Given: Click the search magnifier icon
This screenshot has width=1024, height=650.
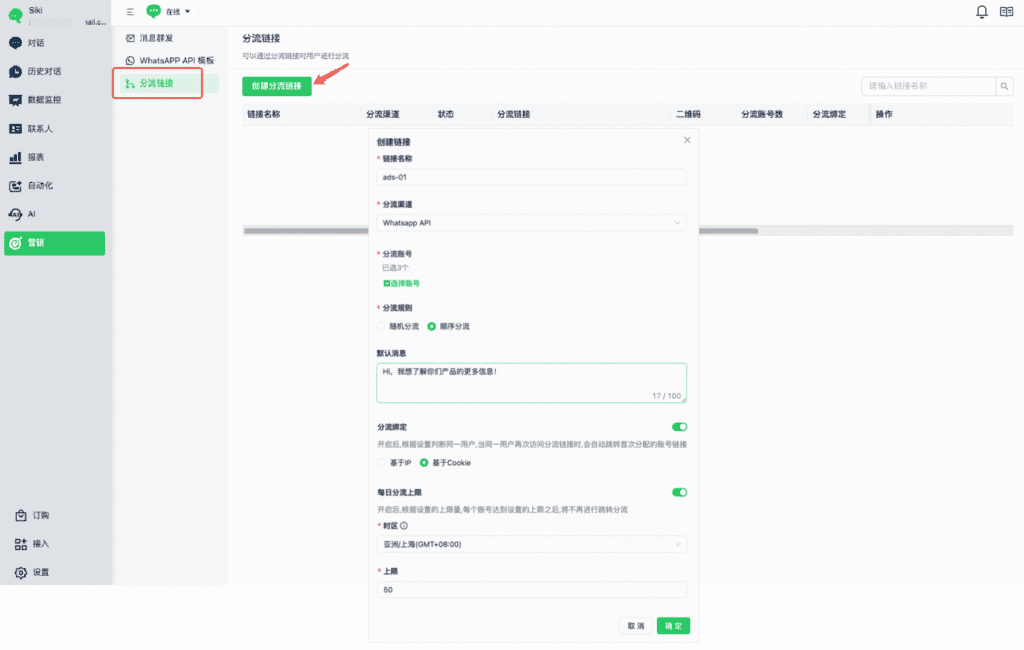Looking at the screenshot, I should click(1005, 87).
